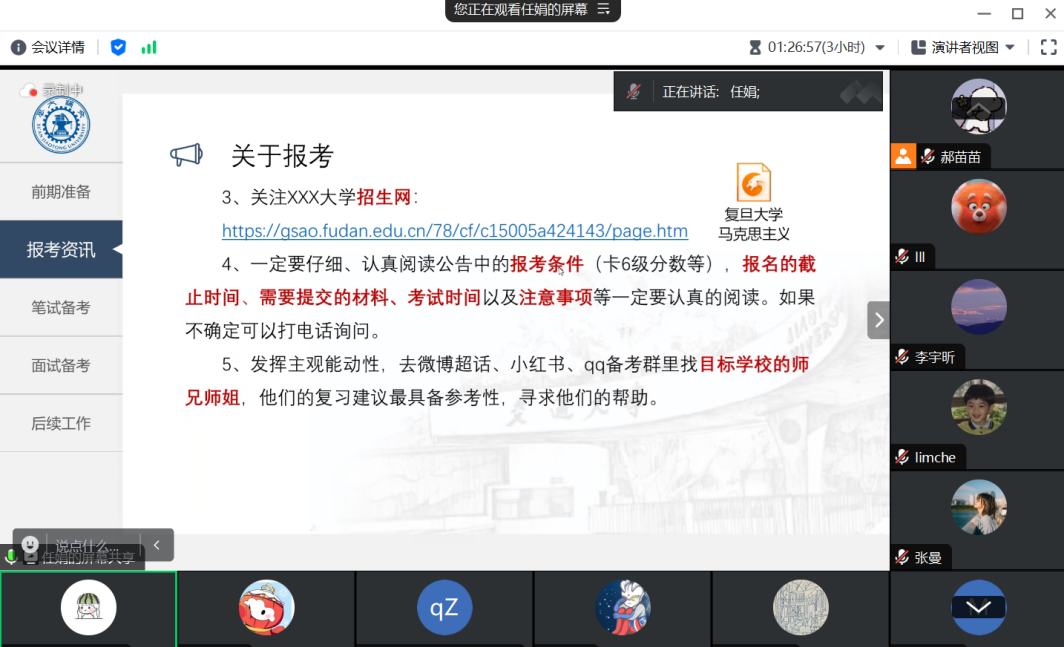
Task: Collapse participant panel with right chevron
Action: [x=878, y=320]
